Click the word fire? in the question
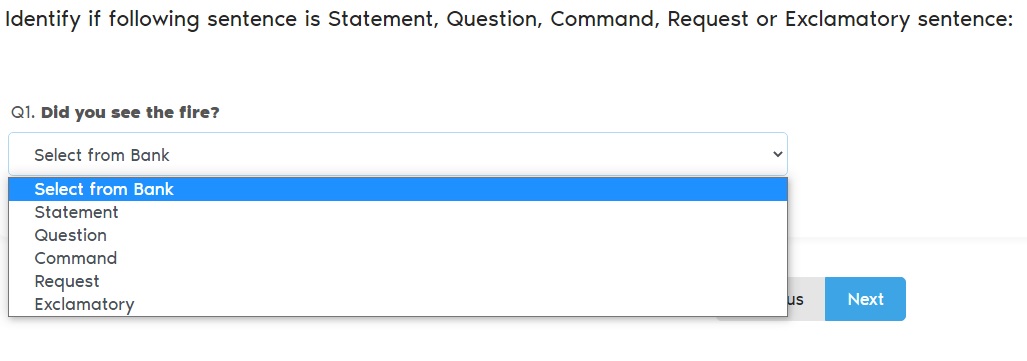1027x361 pixels. [x=199, y=113]
